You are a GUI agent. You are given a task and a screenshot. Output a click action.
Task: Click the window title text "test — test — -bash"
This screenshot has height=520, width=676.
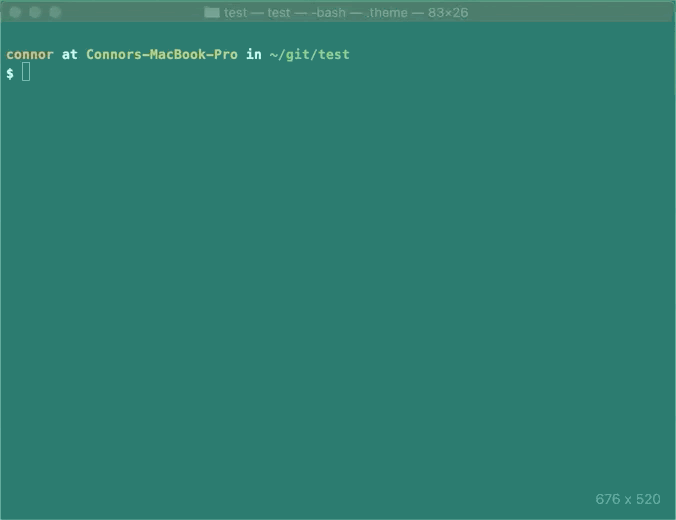(285, 13)
